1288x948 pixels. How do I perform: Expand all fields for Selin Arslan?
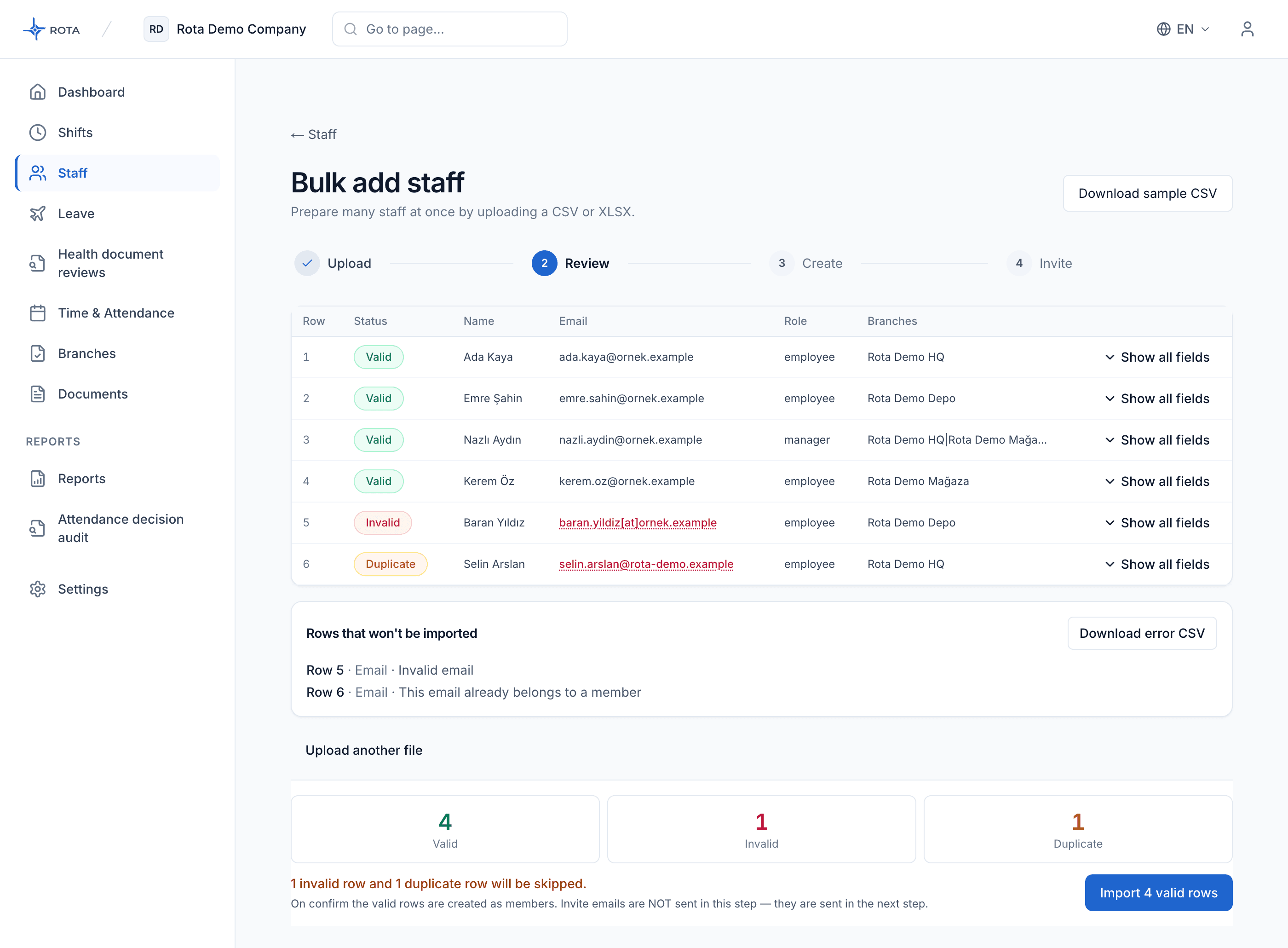click(x=1157, y=564)
